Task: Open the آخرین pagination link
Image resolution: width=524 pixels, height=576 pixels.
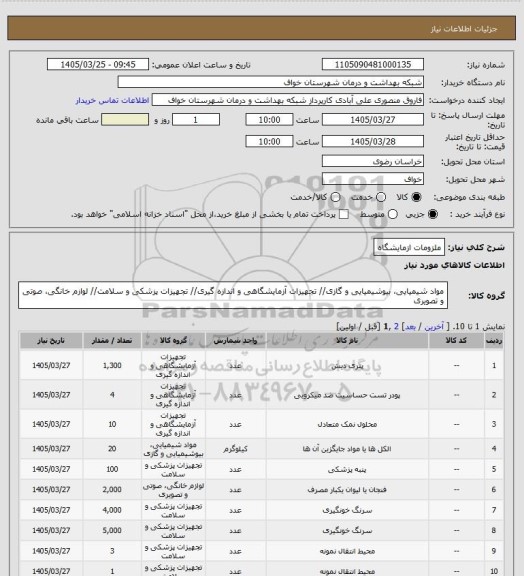Action: 434,327
